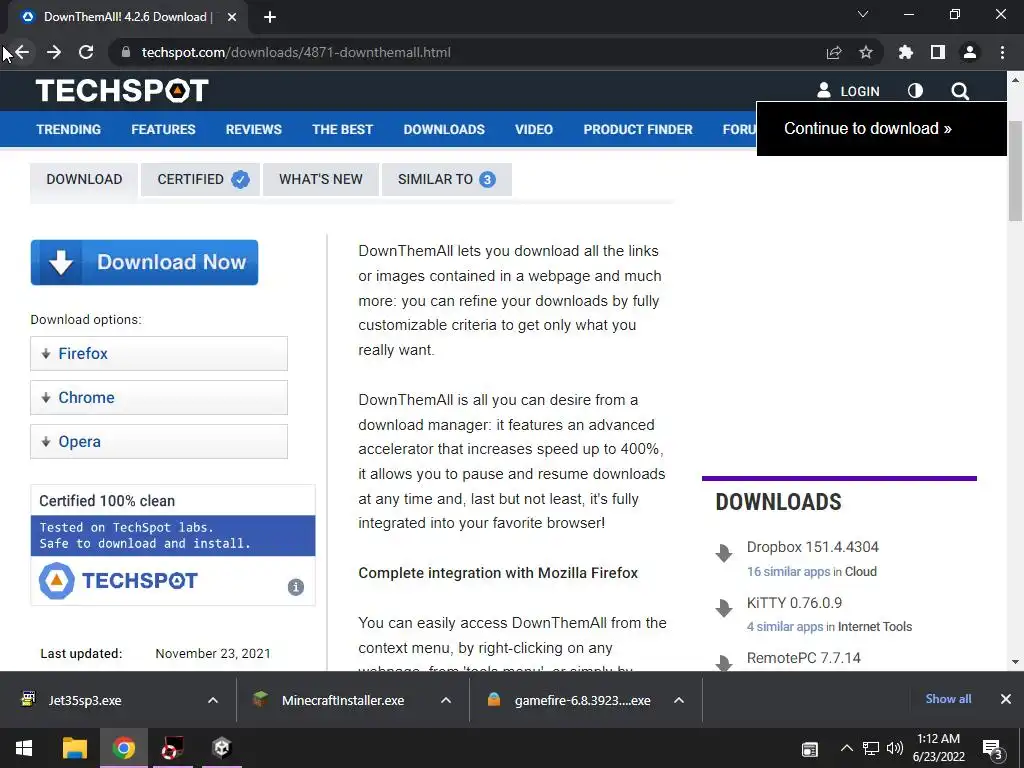Open File Explorer from the taskbar
Viewport: 1024px width, 768px height.
pos(74,748)
